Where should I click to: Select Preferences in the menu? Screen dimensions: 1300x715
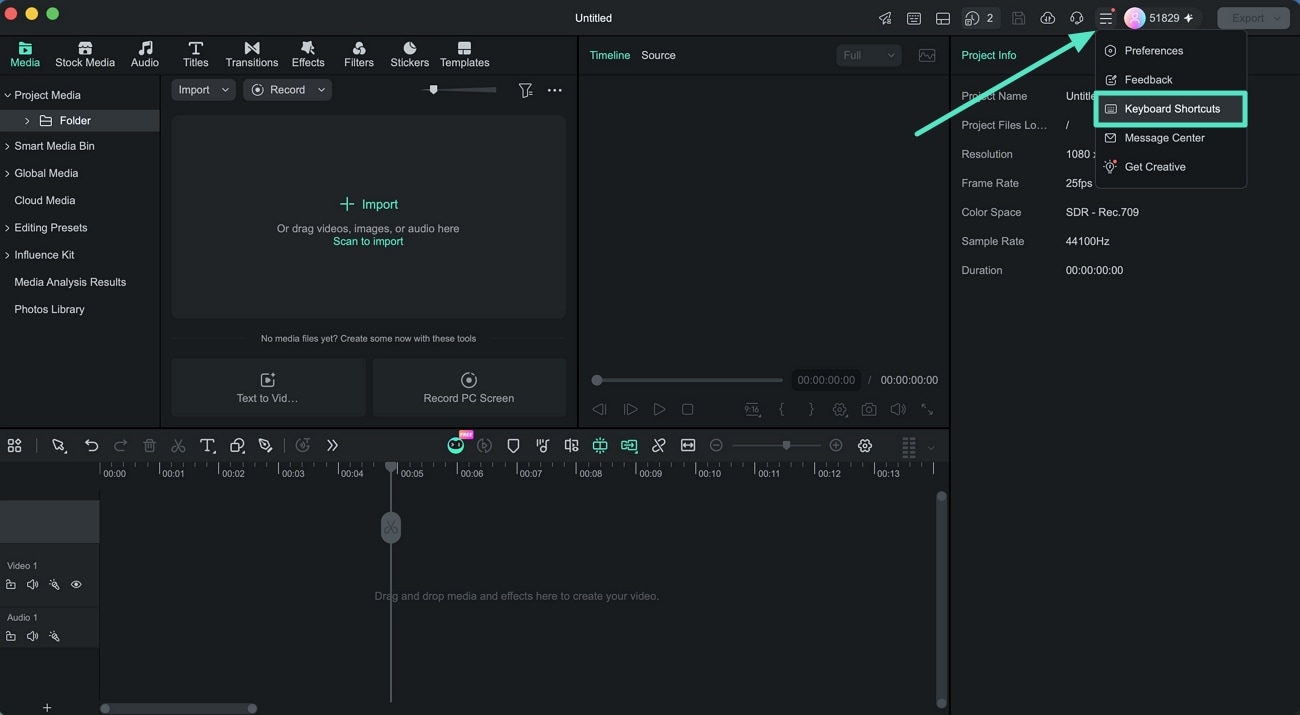1170,51
